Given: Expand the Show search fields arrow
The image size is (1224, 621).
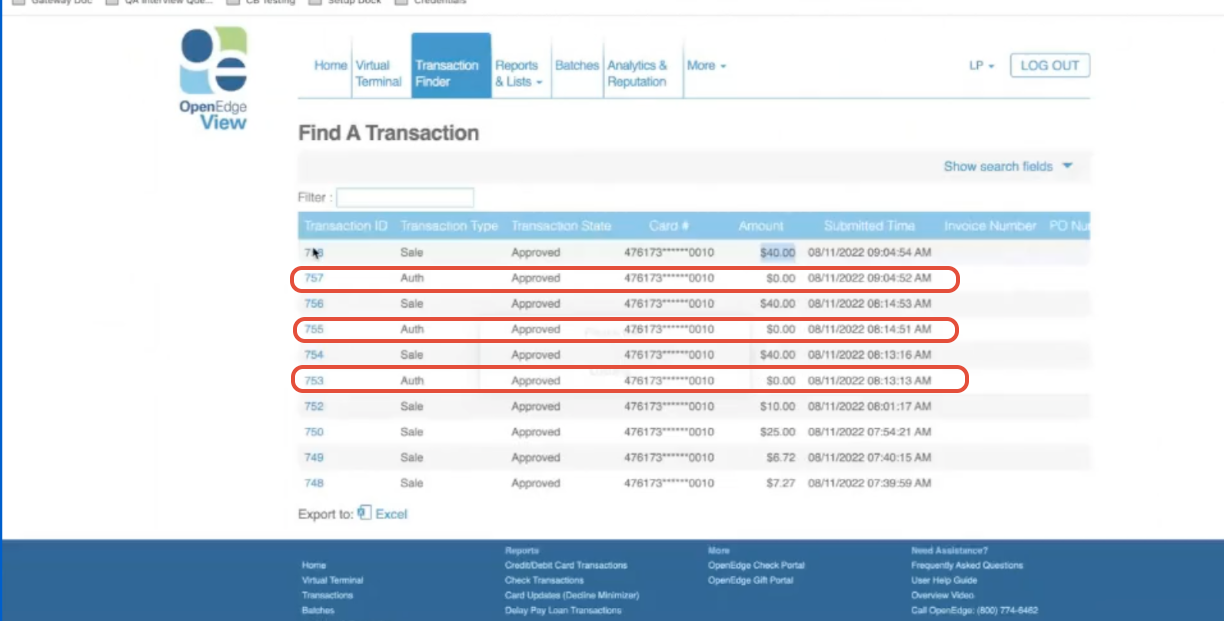Looking at the screenshot, I should pos(1067,166).
